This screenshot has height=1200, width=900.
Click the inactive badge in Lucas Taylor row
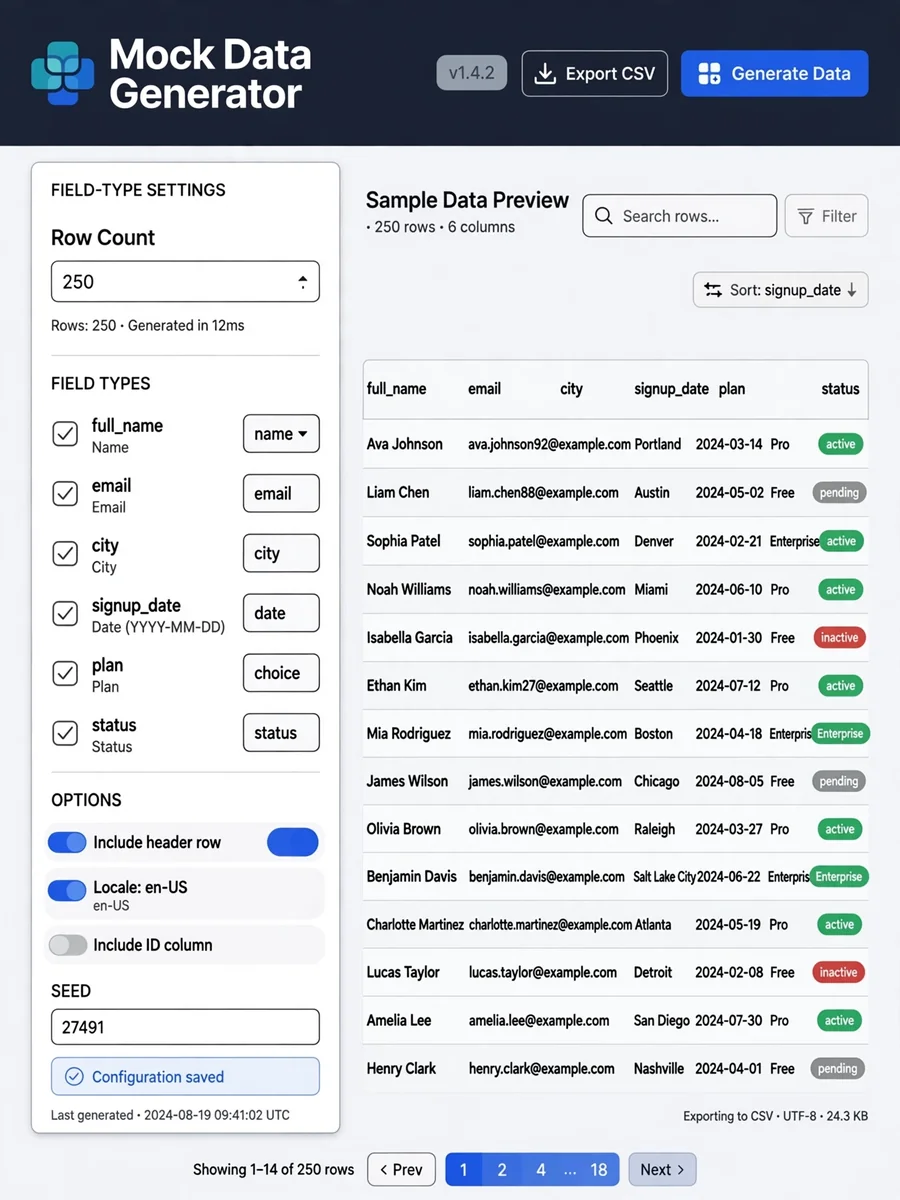(x=839, y=972)
